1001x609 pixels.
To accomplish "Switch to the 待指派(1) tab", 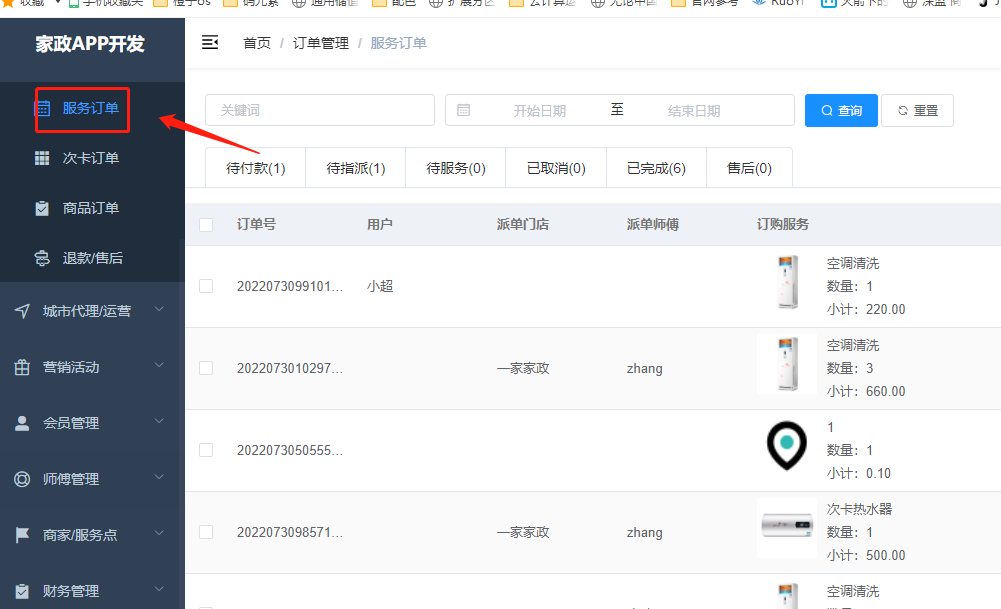I will point(356,168).
